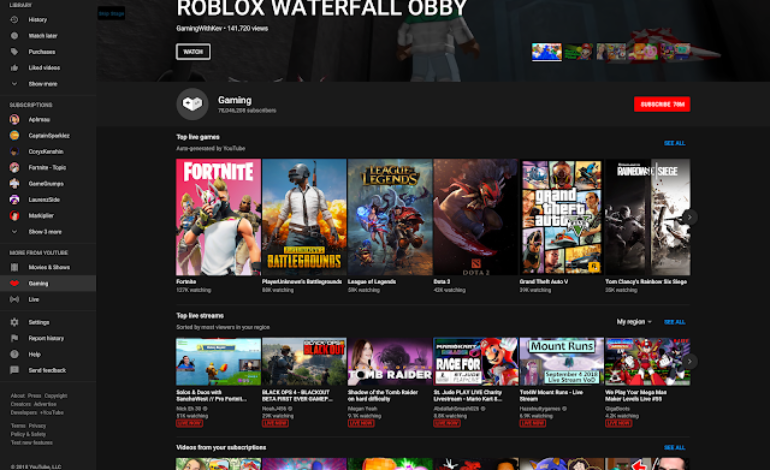Viewport: 770px width, 470px height.
Task: Click the red Subscribe button
Action: coord(661,104)
